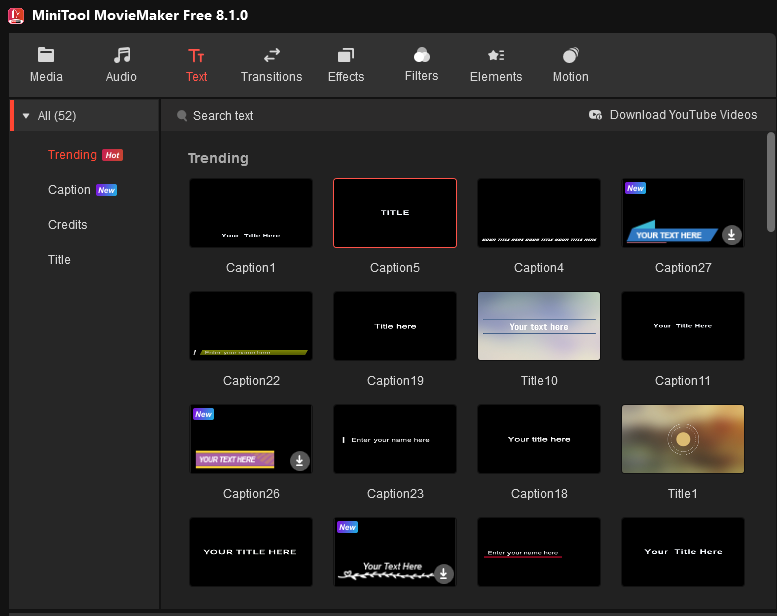
Task: Select the Caption11 thumbnail
Action: click(683, 326)
